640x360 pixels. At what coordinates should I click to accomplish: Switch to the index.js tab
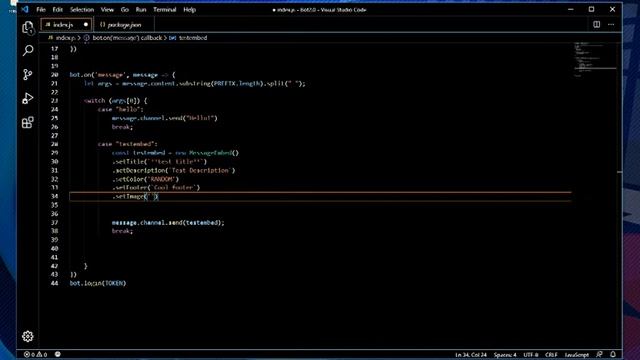tap(66, 24)
